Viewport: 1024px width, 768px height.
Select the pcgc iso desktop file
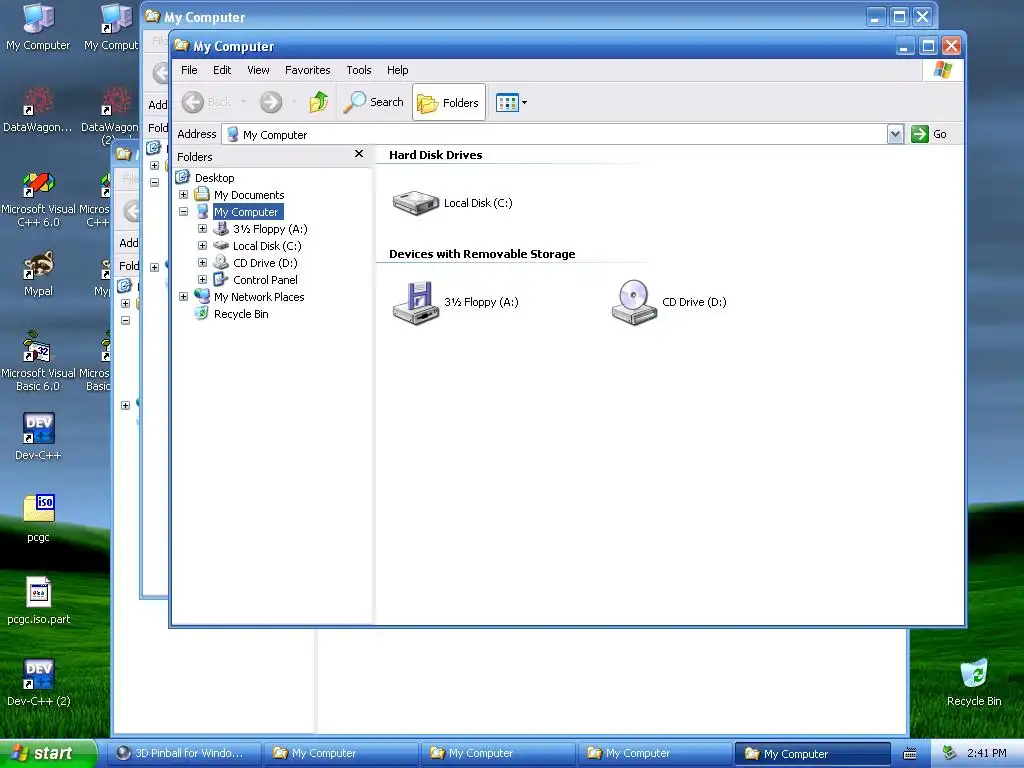pos(38,519)
